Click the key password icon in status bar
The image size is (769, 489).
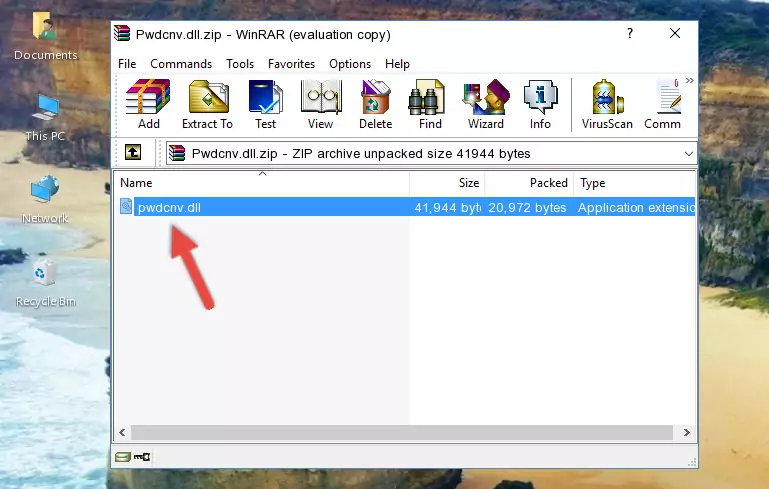142,457
